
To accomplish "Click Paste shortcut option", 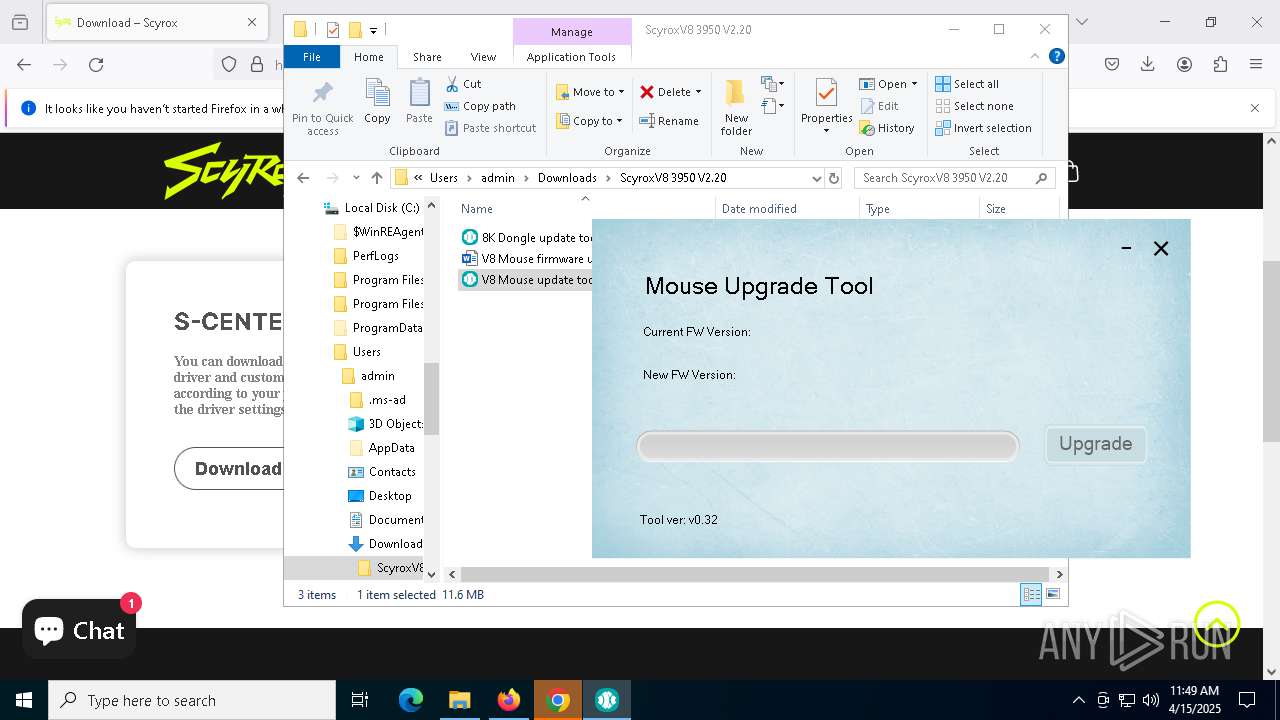I will click(x=490, y=128).
